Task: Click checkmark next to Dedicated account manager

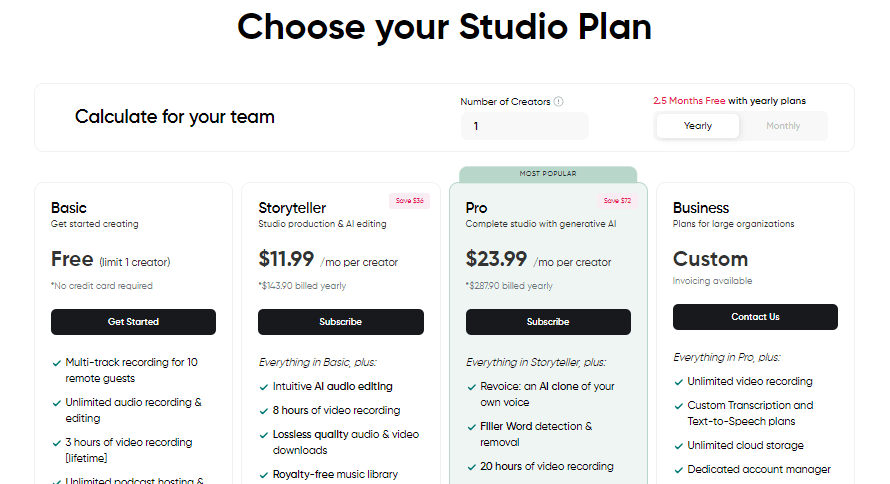Action: [x=678, y=470]
